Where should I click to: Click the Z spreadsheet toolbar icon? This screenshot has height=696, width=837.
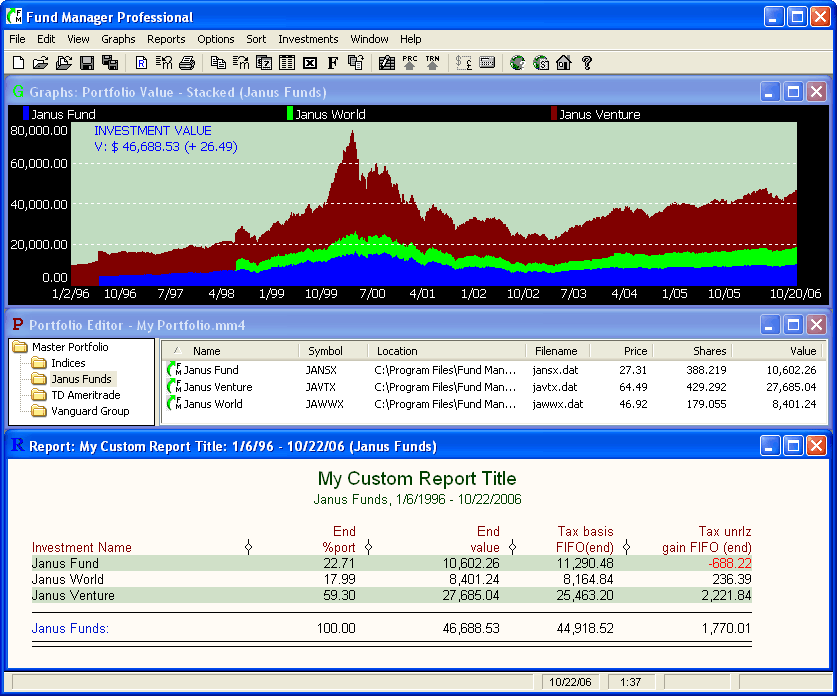(264, 63)
